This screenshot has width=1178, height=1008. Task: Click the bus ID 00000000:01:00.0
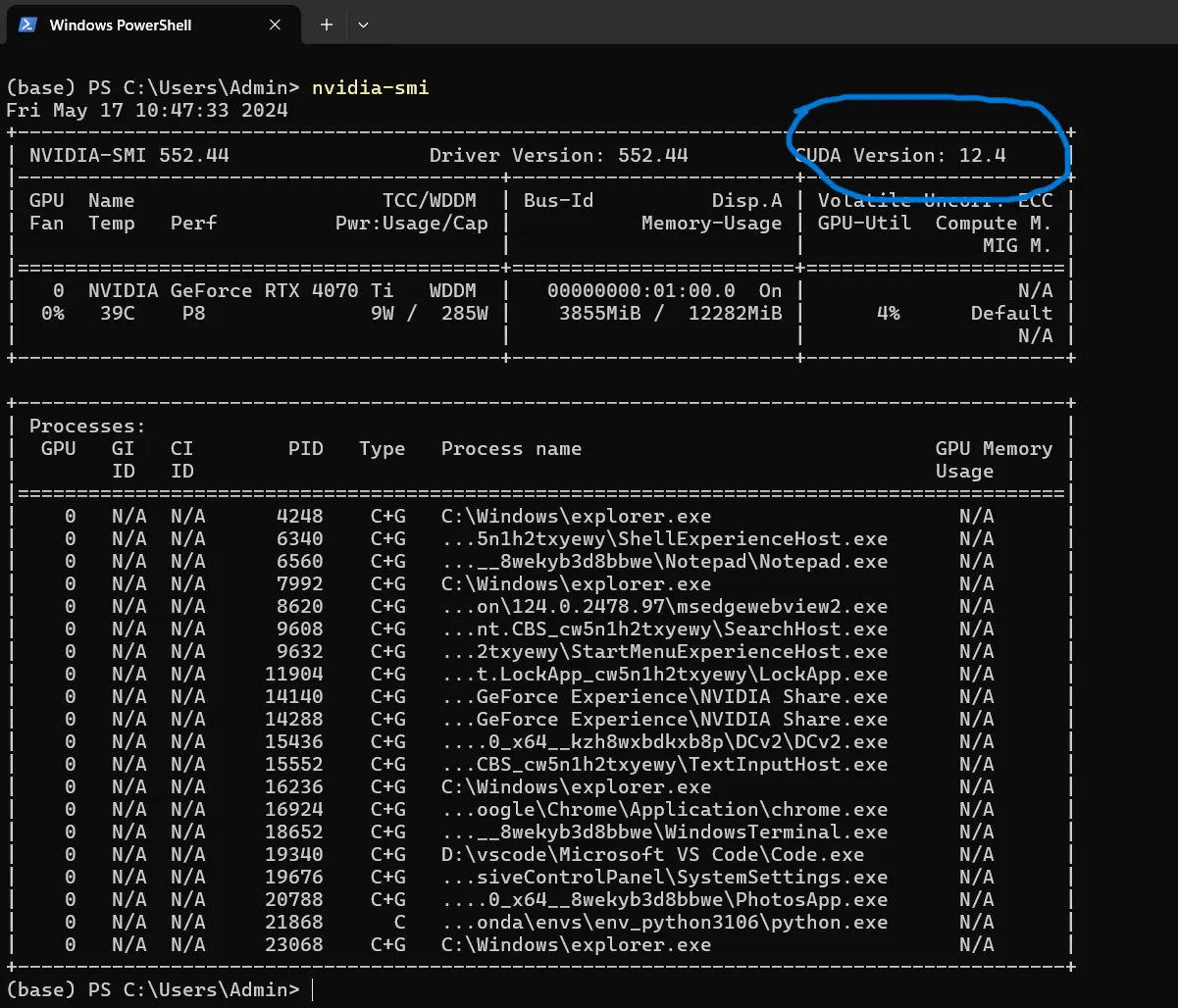click(641, 290)
